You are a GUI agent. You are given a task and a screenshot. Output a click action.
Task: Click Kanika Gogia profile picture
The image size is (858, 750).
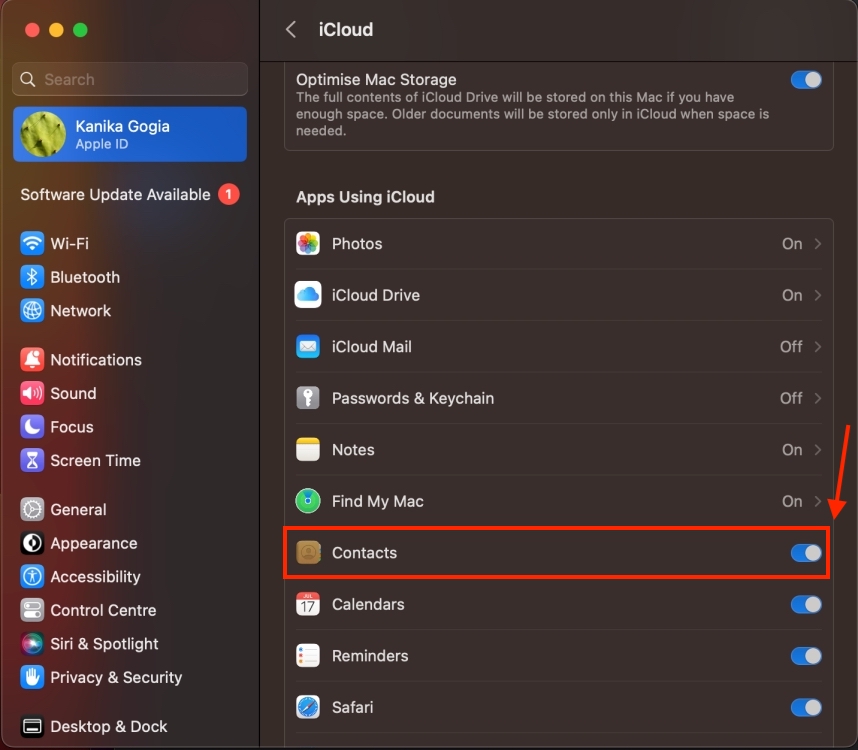point(43,134)
